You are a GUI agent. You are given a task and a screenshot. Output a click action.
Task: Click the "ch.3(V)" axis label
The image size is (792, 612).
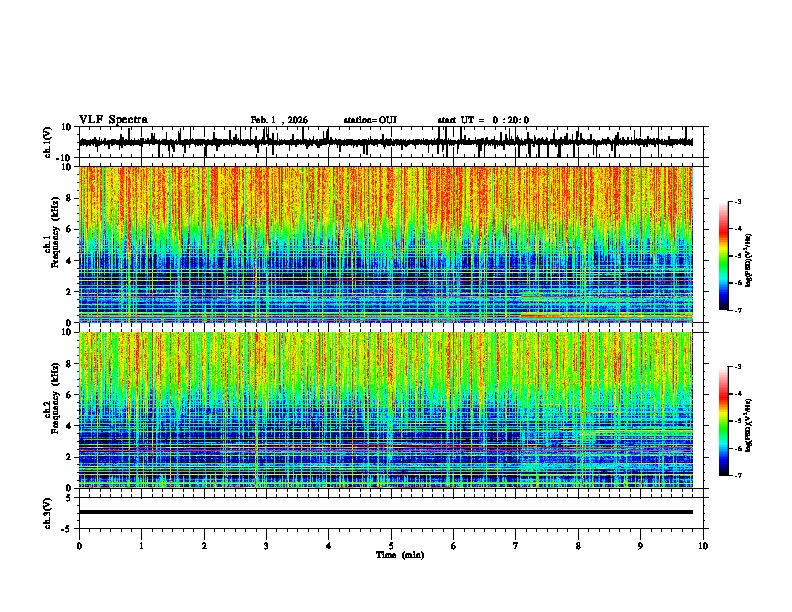[48, 513]
